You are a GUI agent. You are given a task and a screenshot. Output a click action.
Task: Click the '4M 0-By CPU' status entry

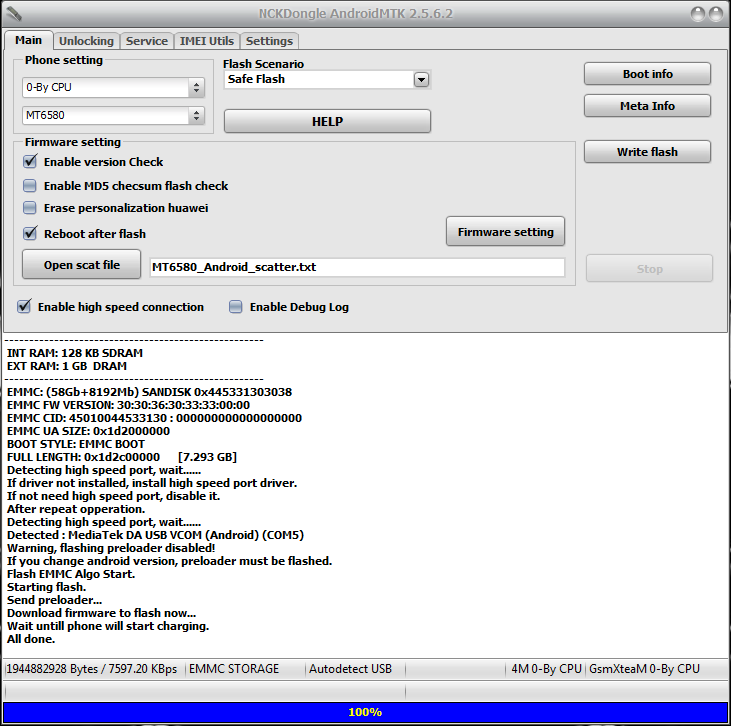point(546,669)
